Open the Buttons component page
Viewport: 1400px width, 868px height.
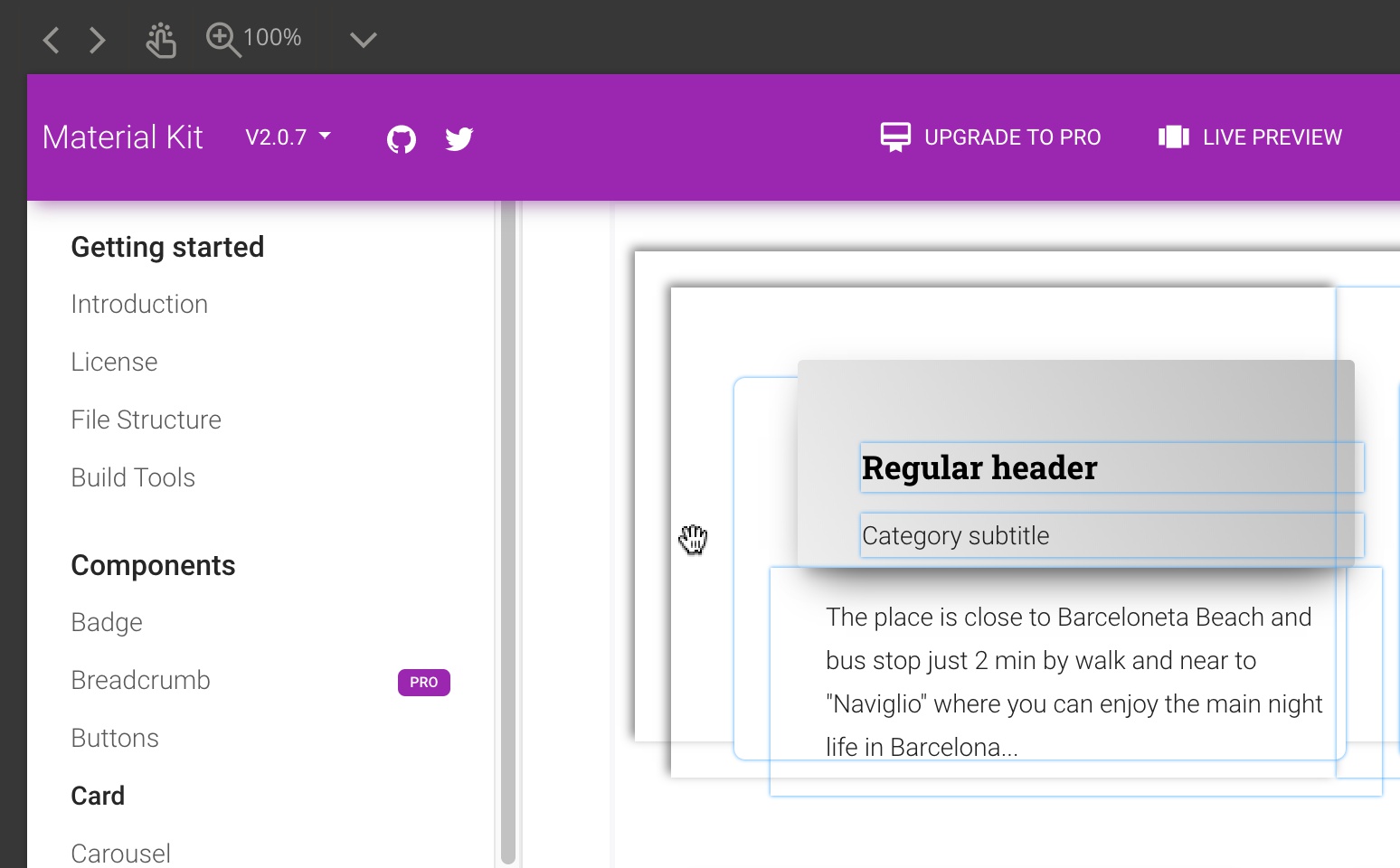point(115,738)
